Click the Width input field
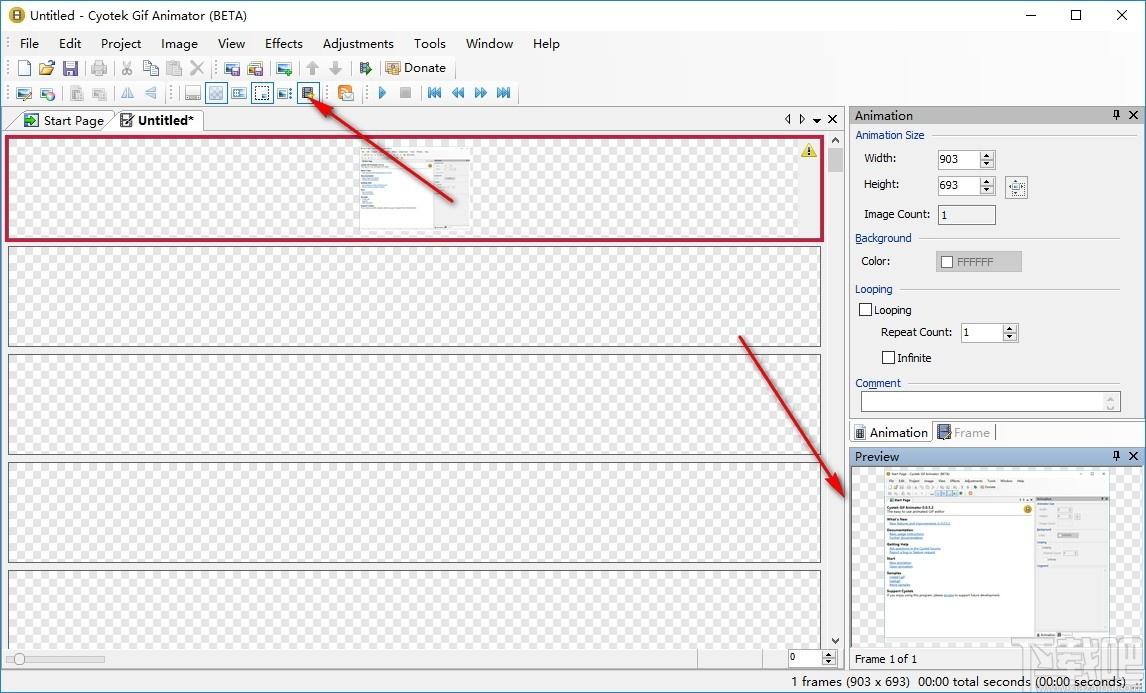This screenshot has width=1146, height=693. pos(959,159)
